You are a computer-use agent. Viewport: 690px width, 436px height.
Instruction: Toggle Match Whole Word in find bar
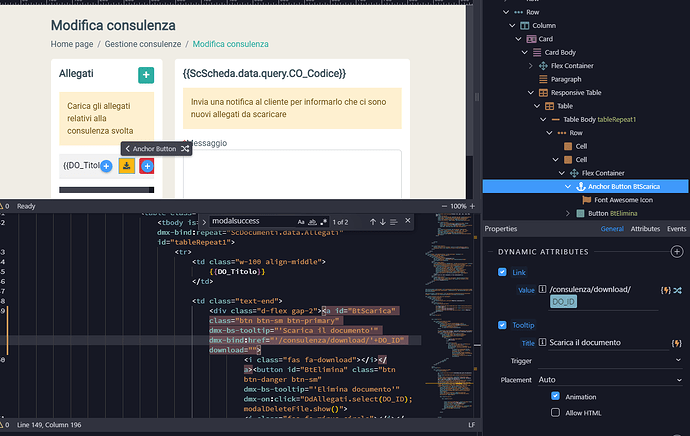pos(312,222)
